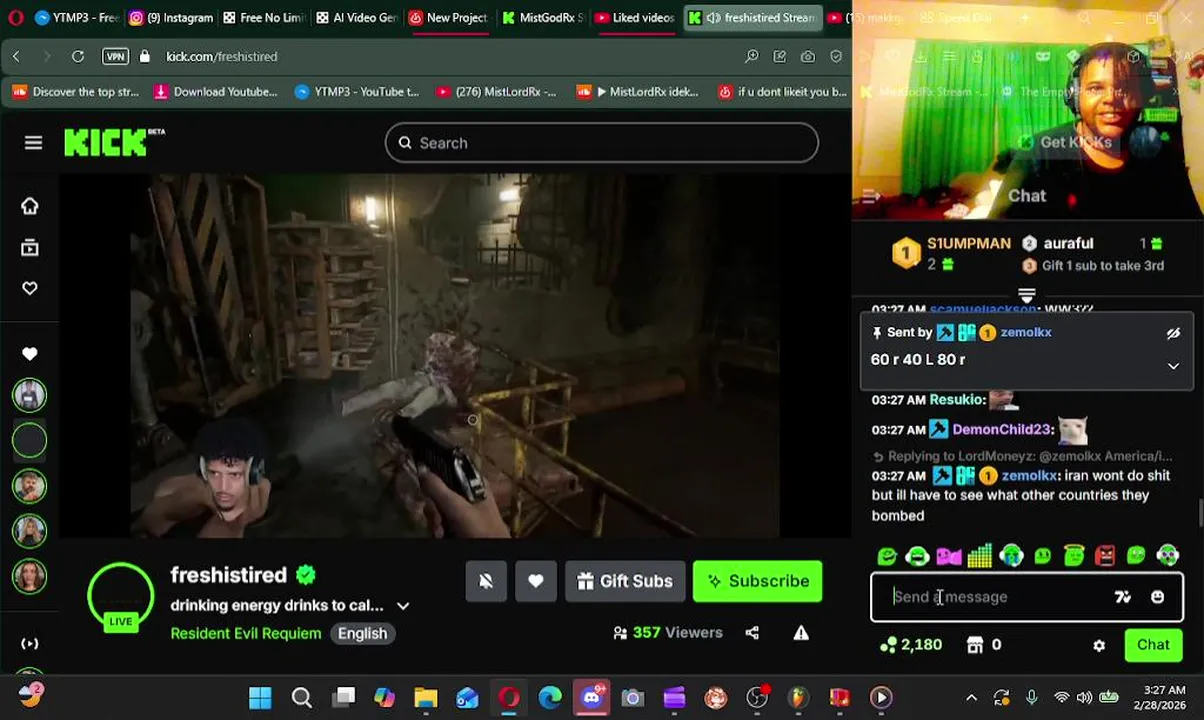Open chat settings gear
Screen dimensions: 1204x720
point(1099,646)
